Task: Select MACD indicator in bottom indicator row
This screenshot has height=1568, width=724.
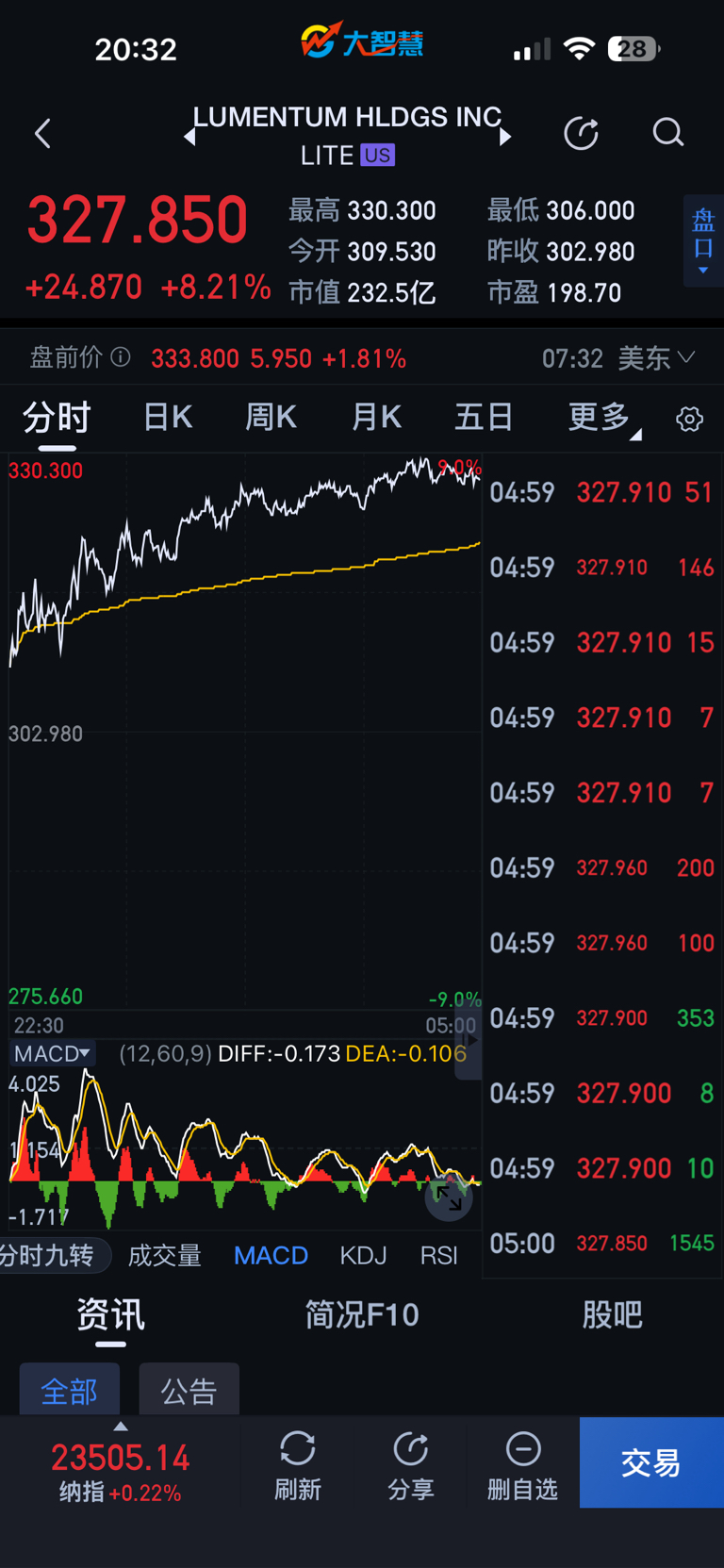Action: coord(271,1255)
